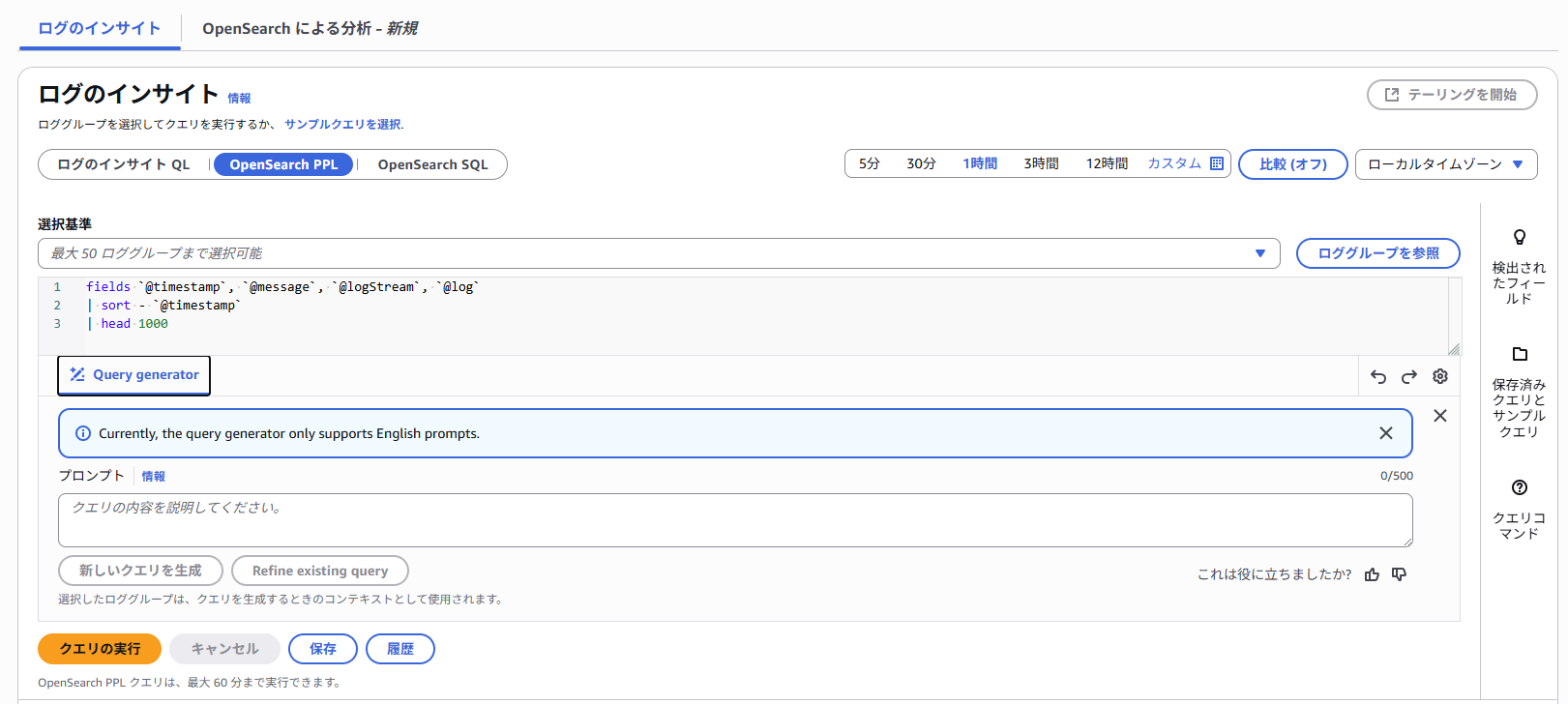Click the custom time calendar icon

click(x=1217, y=163)
